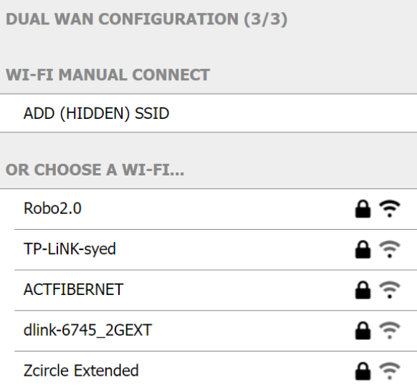The image size is (417, 387).
Task: Click the Robo2.0 Wi-Fi signal icon
Action: 389,209
